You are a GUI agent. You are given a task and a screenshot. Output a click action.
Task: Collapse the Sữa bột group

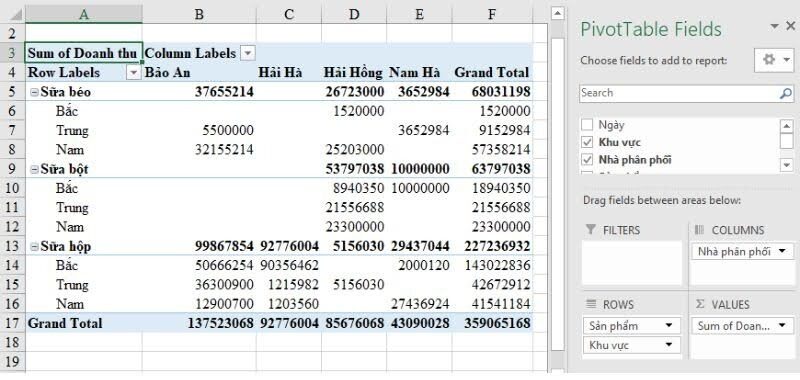point(34,169)
